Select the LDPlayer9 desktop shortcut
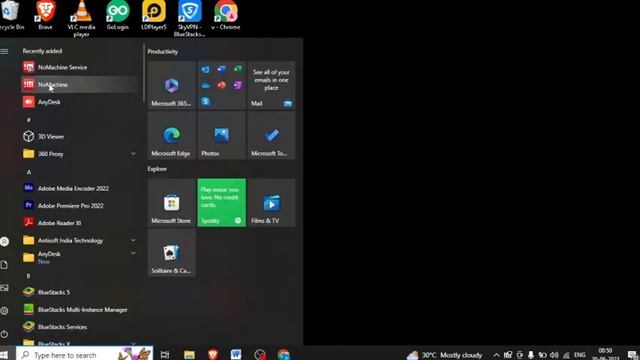The image size is (640, 360). [154, 16]
